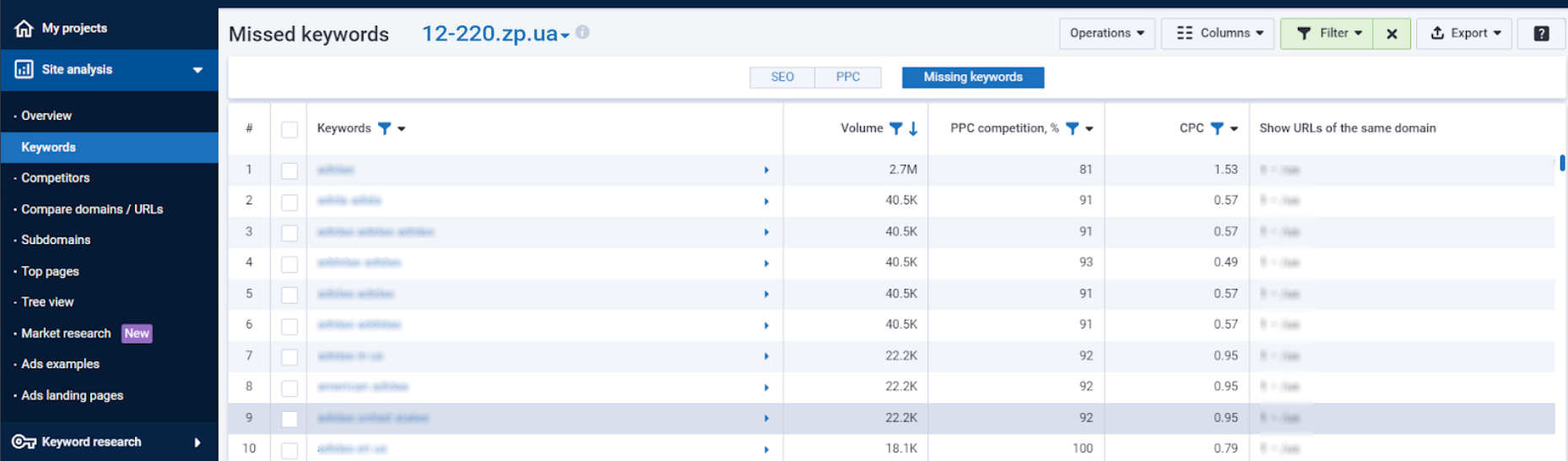Check the checkbox for row 4
Screen dimensions: 1568x461
289,263
